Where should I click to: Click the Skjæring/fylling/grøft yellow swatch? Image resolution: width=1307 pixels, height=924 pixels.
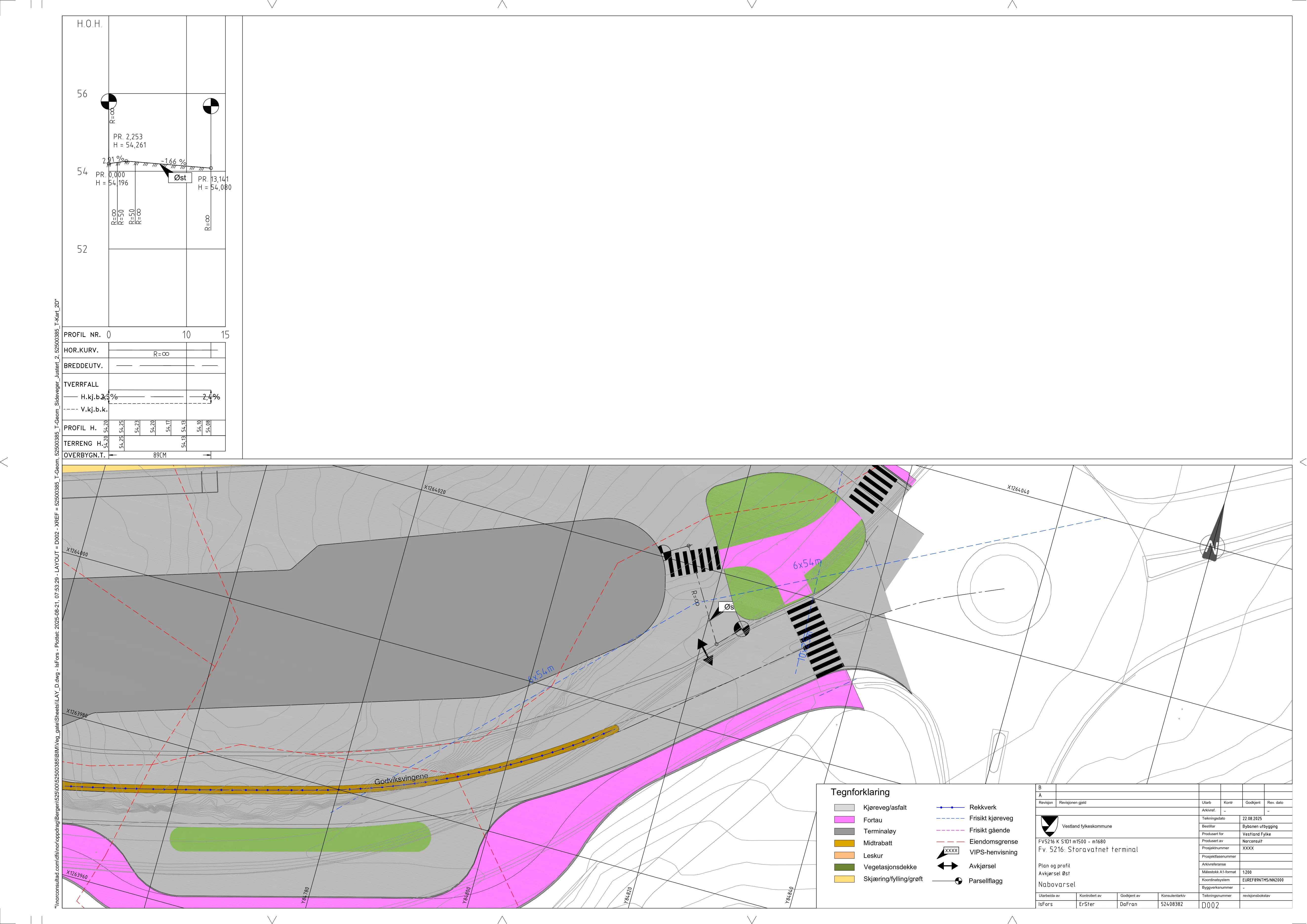[x=844, y=879]
